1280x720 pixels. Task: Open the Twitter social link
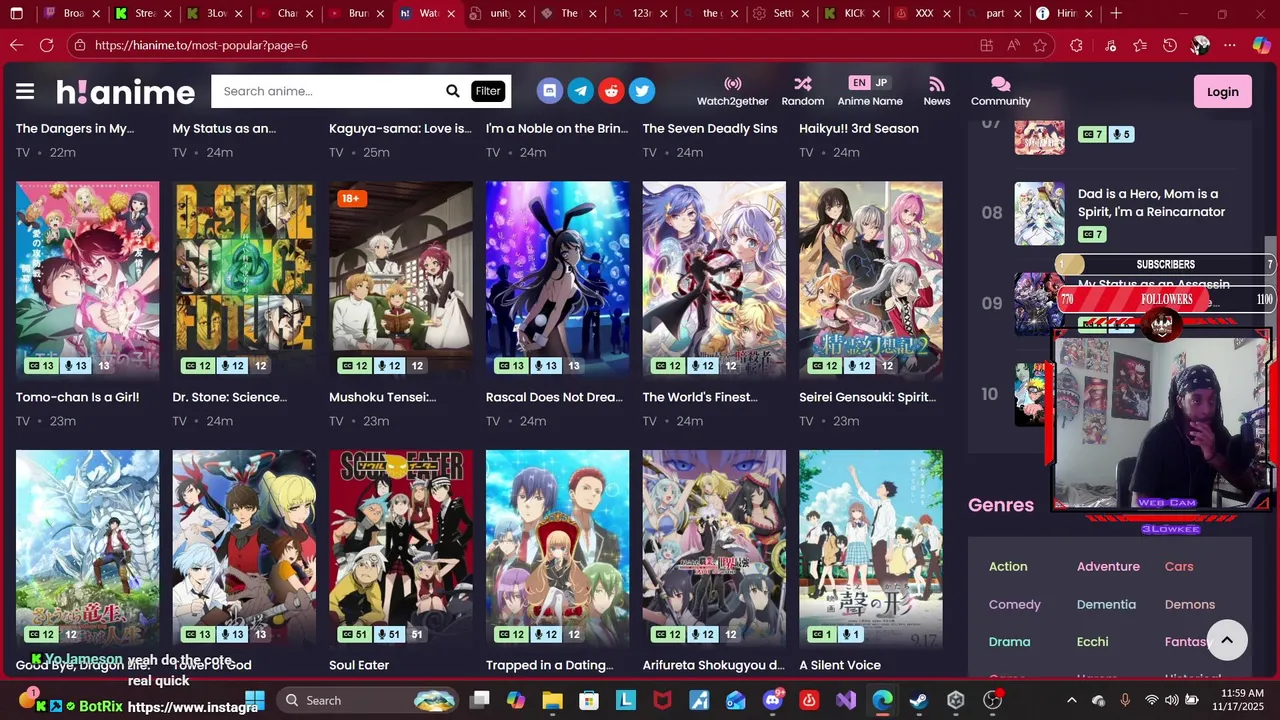click(x=642, y=91)
